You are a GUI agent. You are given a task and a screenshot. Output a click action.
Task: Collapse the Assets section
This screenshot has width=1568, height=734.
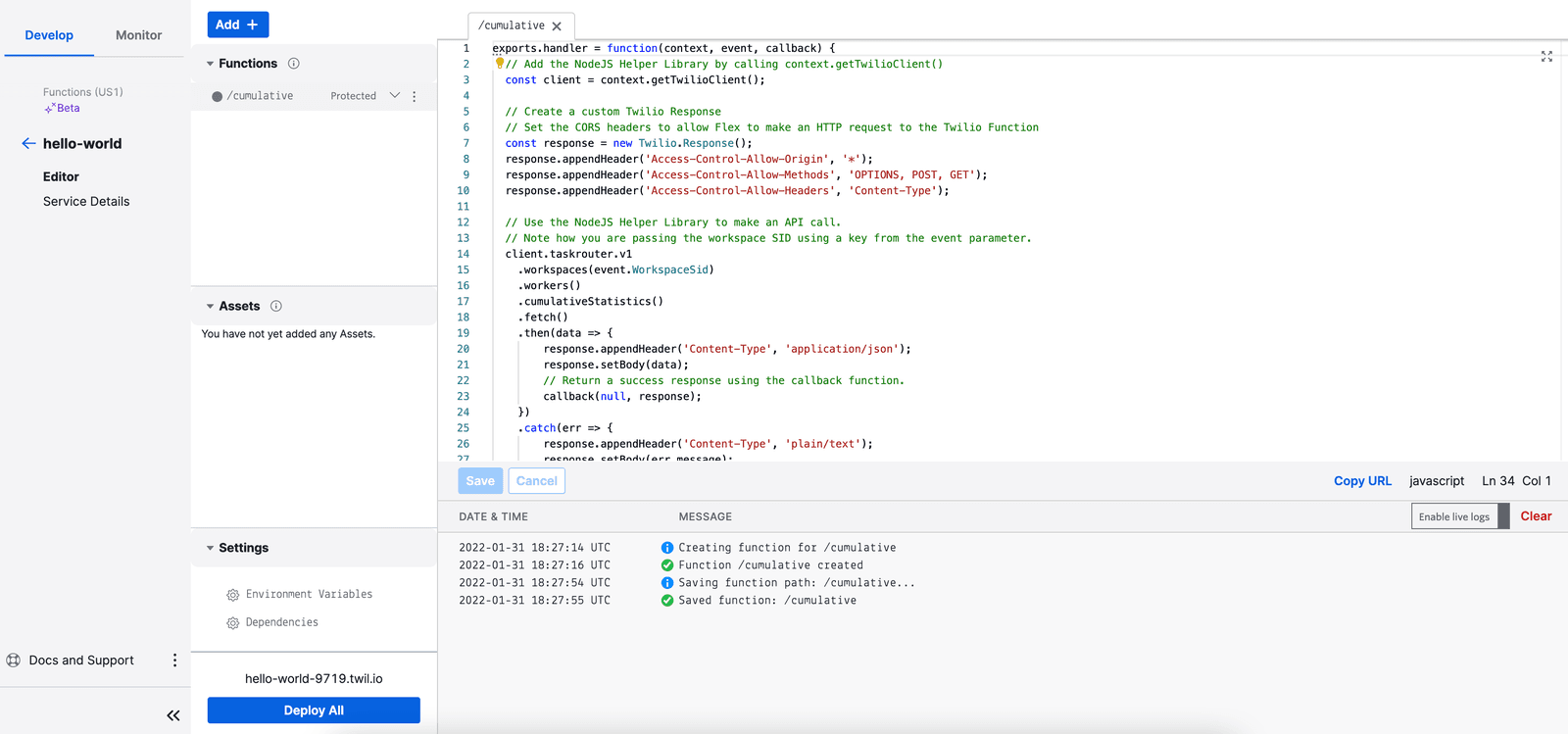210,306
